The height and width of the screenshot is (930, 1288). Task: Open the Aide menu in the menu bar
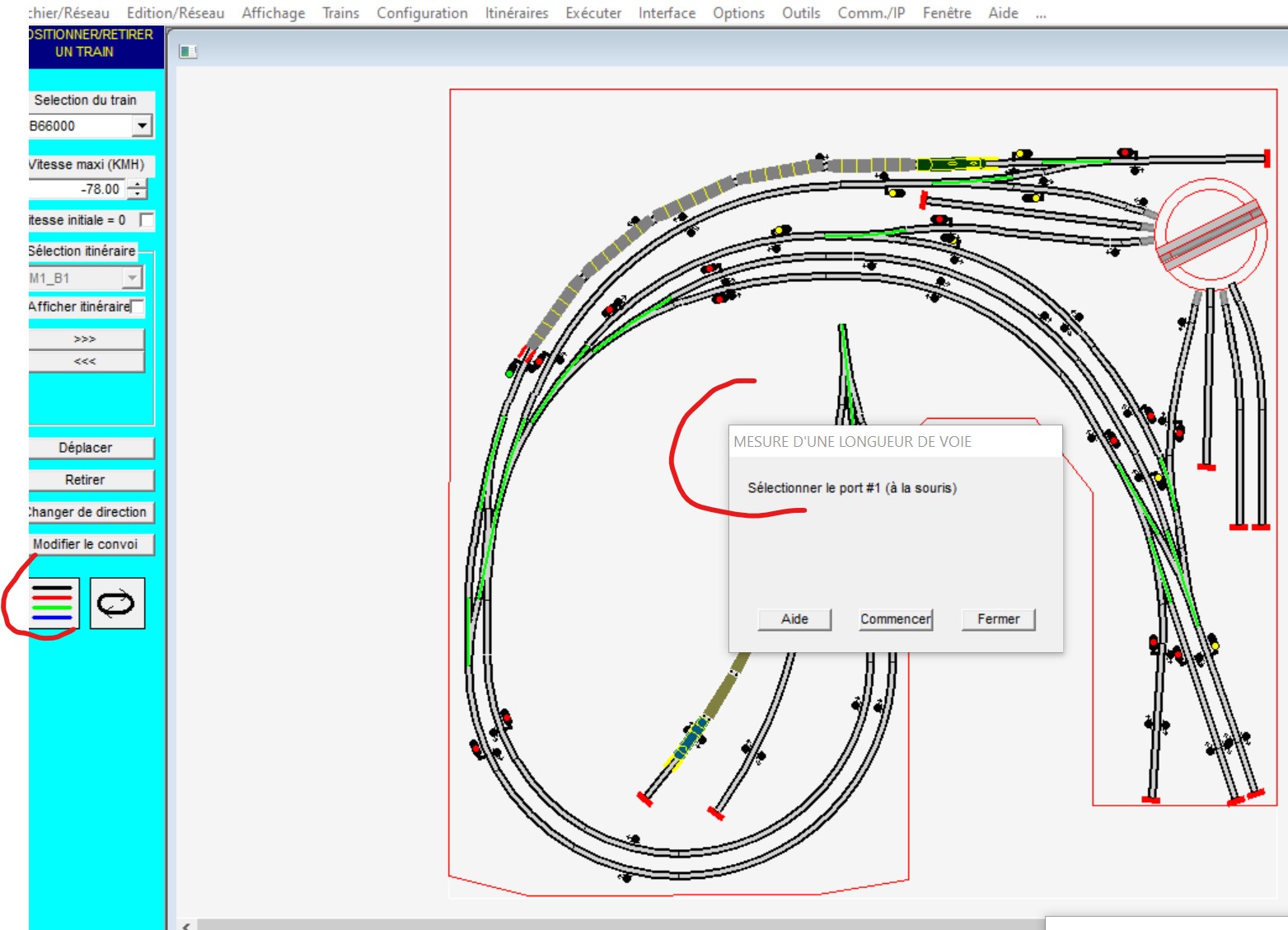1003,13
